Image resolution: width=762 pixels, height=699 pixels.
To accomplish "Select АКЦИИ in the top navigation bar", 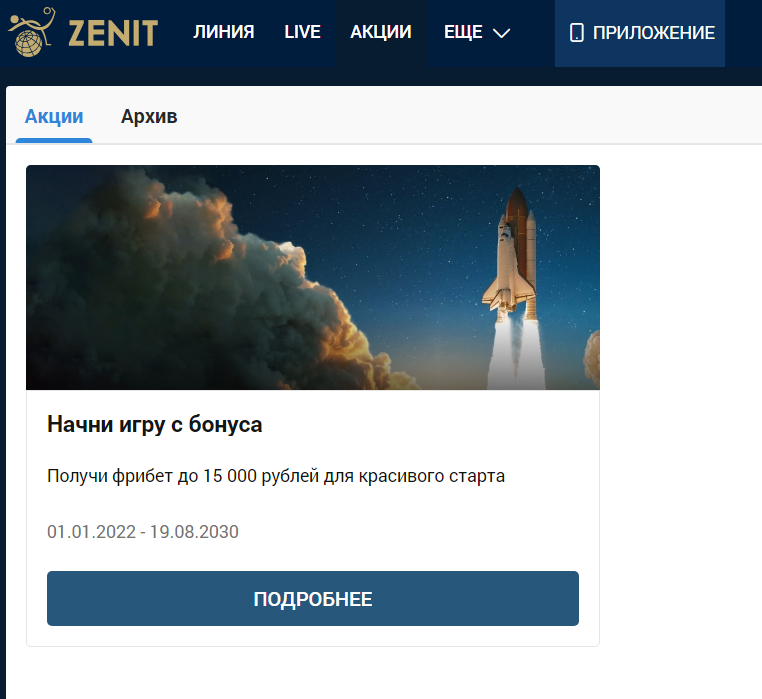I will coord(380,32).
